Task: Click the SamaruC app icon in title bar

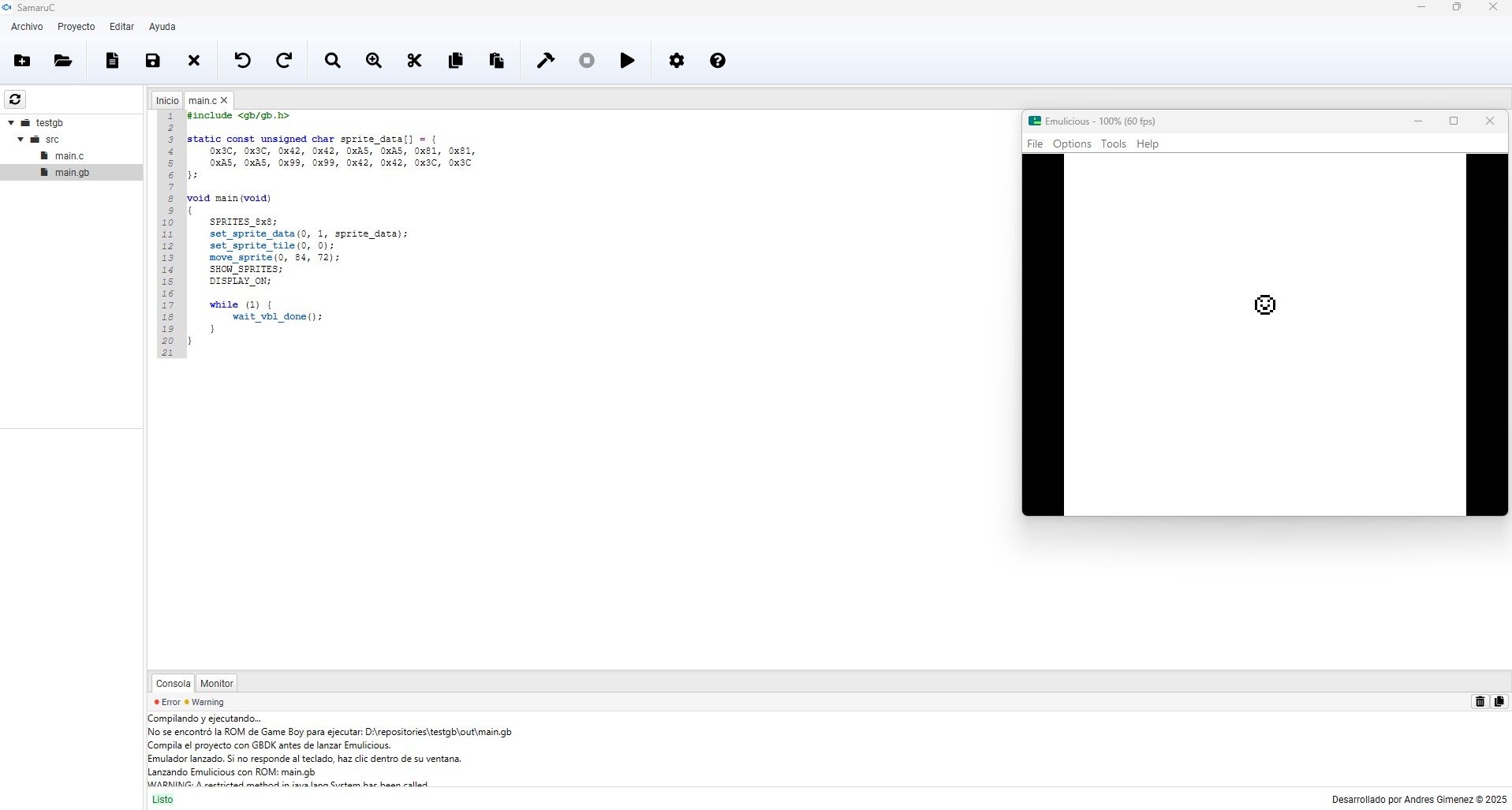Action: click(7, 7)
